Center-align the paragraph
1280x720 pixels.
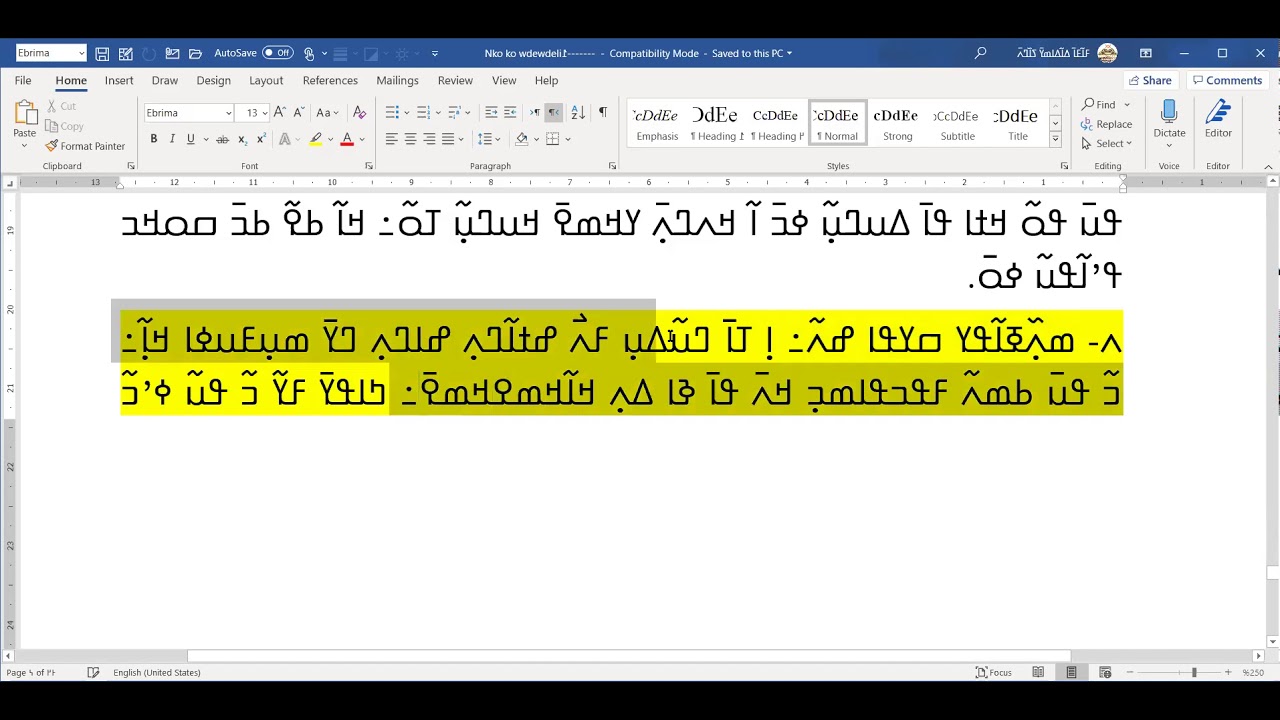point(410,139)
